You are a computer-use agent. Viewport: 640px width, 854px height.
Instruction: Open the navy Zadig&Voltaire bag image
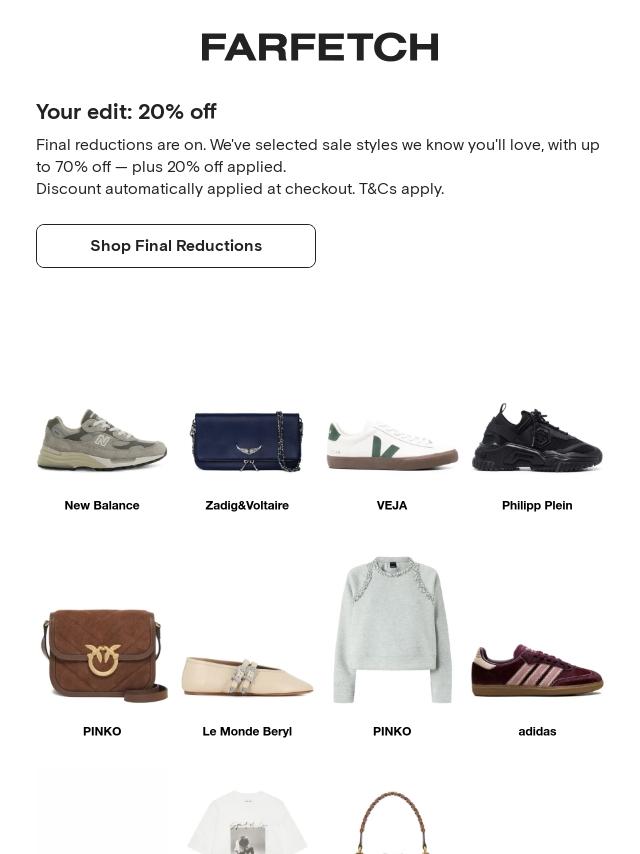(x=247, y=441)
